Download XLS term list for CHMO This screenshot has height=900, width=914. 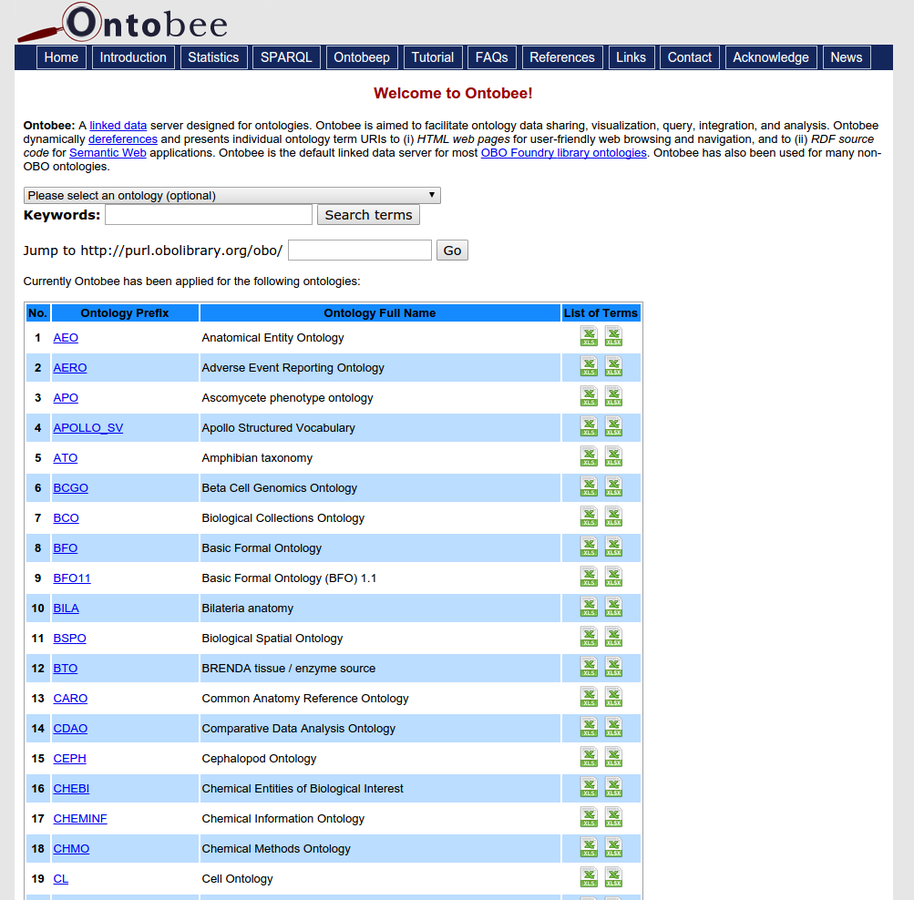coord(589,847)
